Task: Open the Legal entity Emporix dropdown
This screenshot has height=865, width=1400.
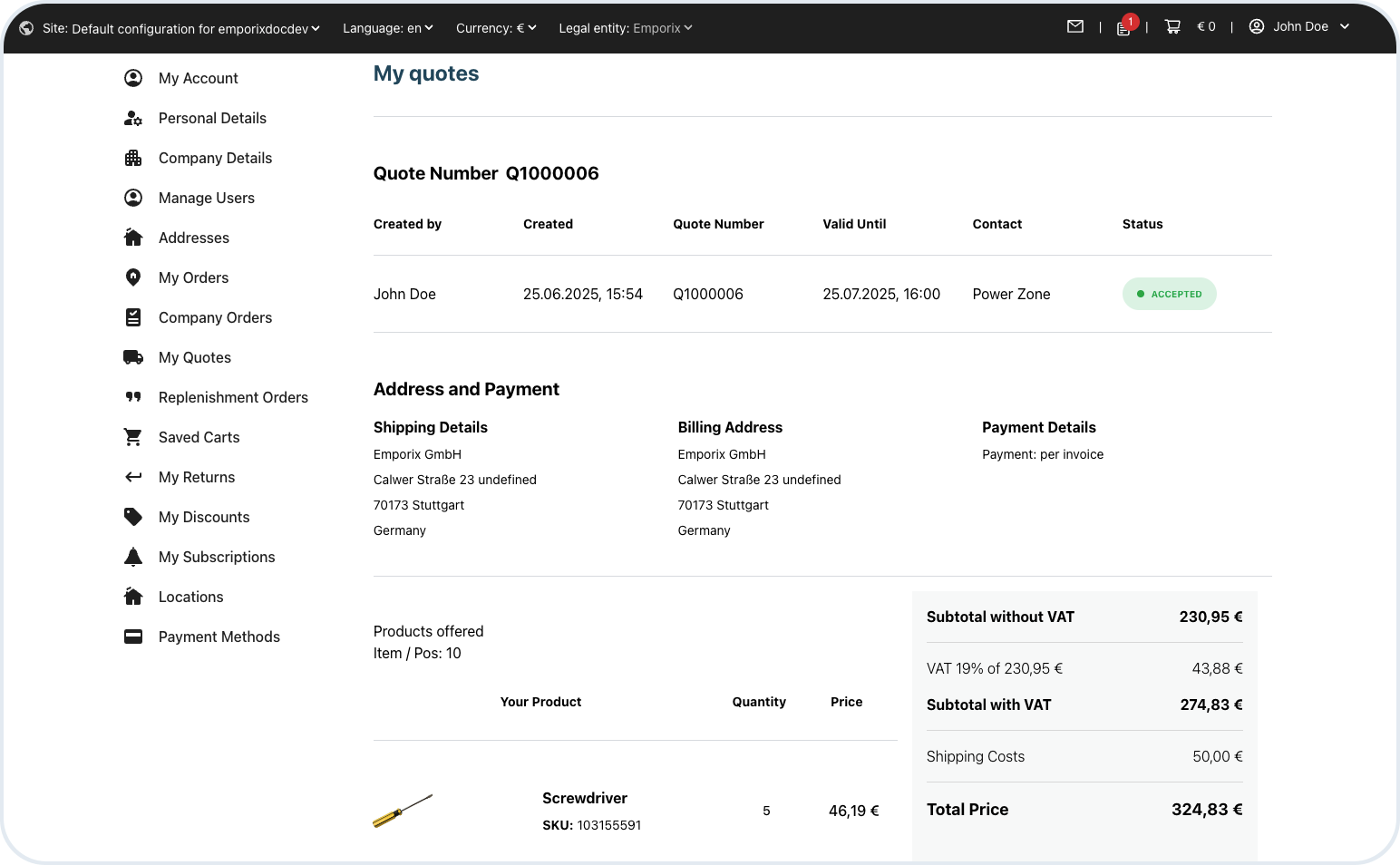Action: 626,28
